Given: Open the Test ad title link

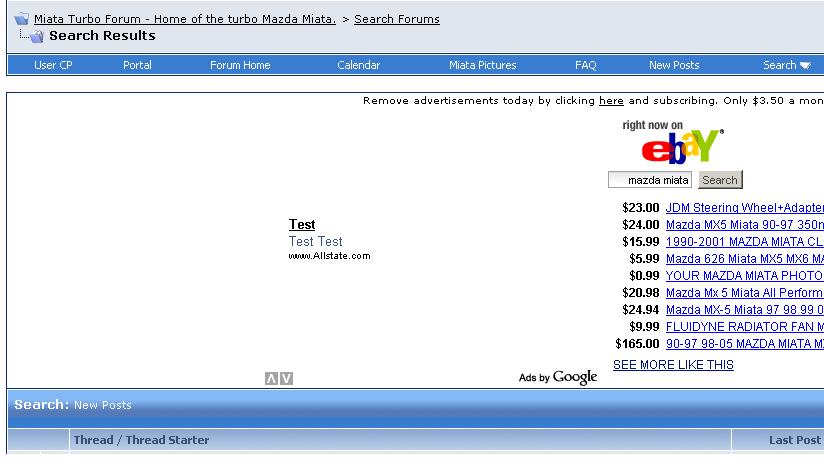Looking at the screenshot, I should [x=302, y=224].
